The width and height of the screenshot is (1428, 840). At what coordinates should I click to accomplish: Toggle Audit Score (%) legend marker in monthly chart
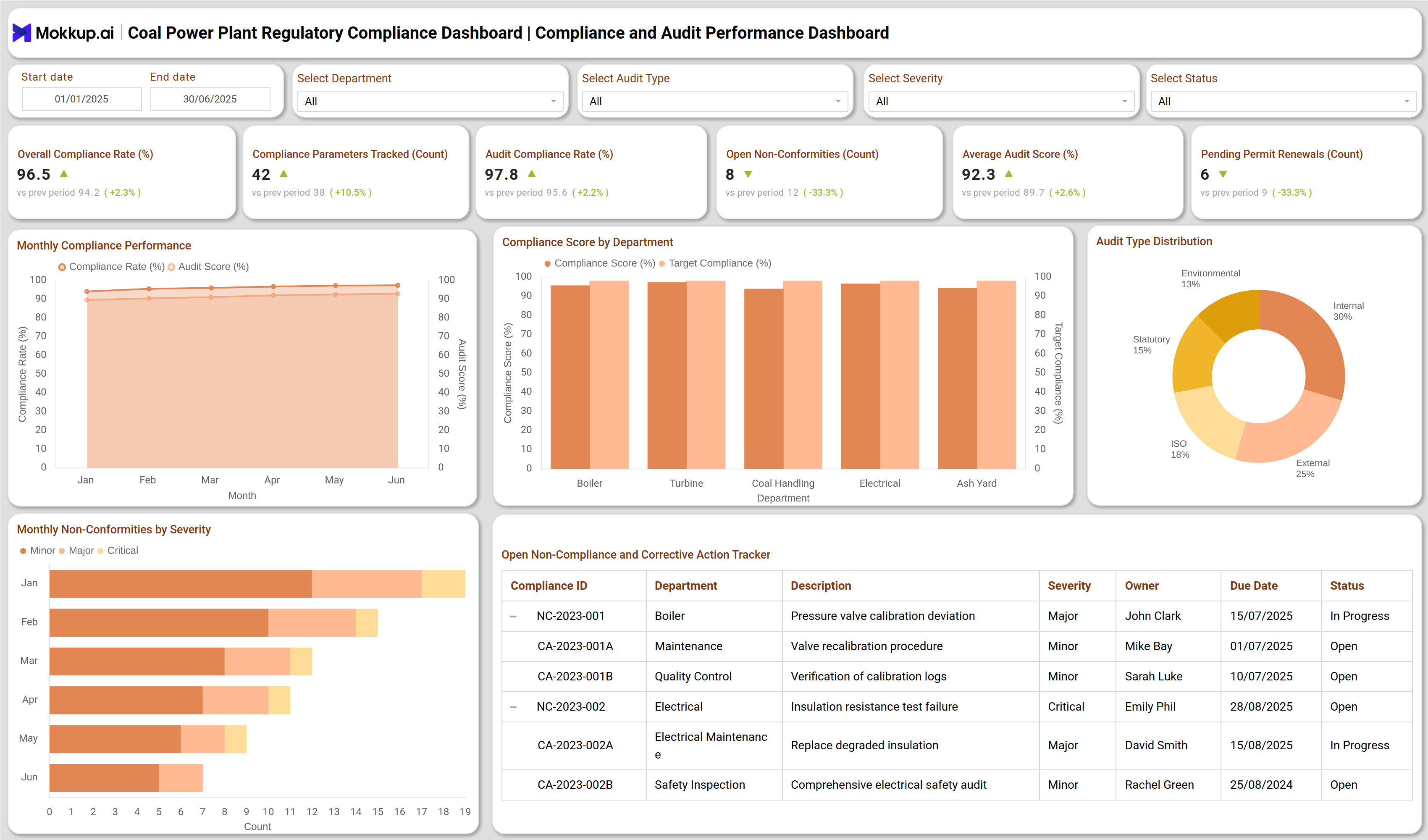coord(171,267)
